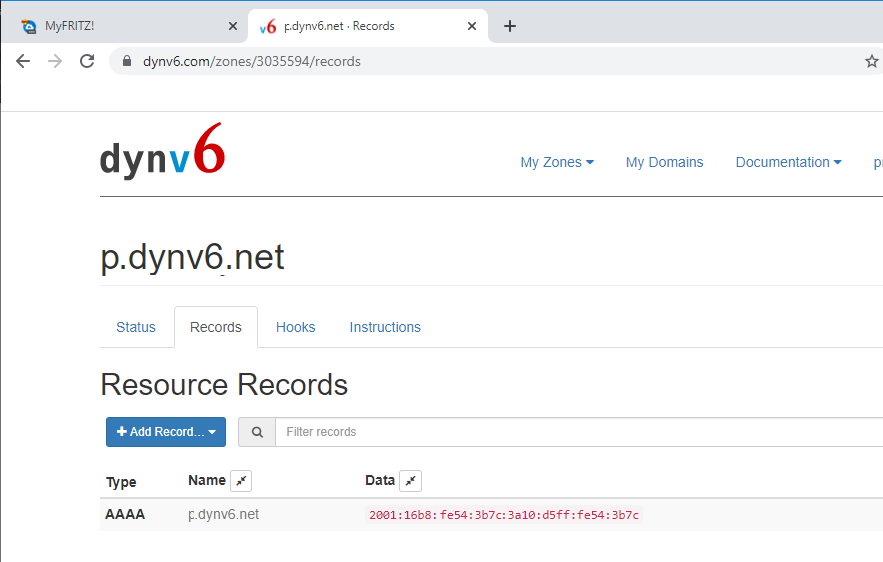Close the MyFRITZ! browser tab

pyautogui.click(x=233, y=26)
